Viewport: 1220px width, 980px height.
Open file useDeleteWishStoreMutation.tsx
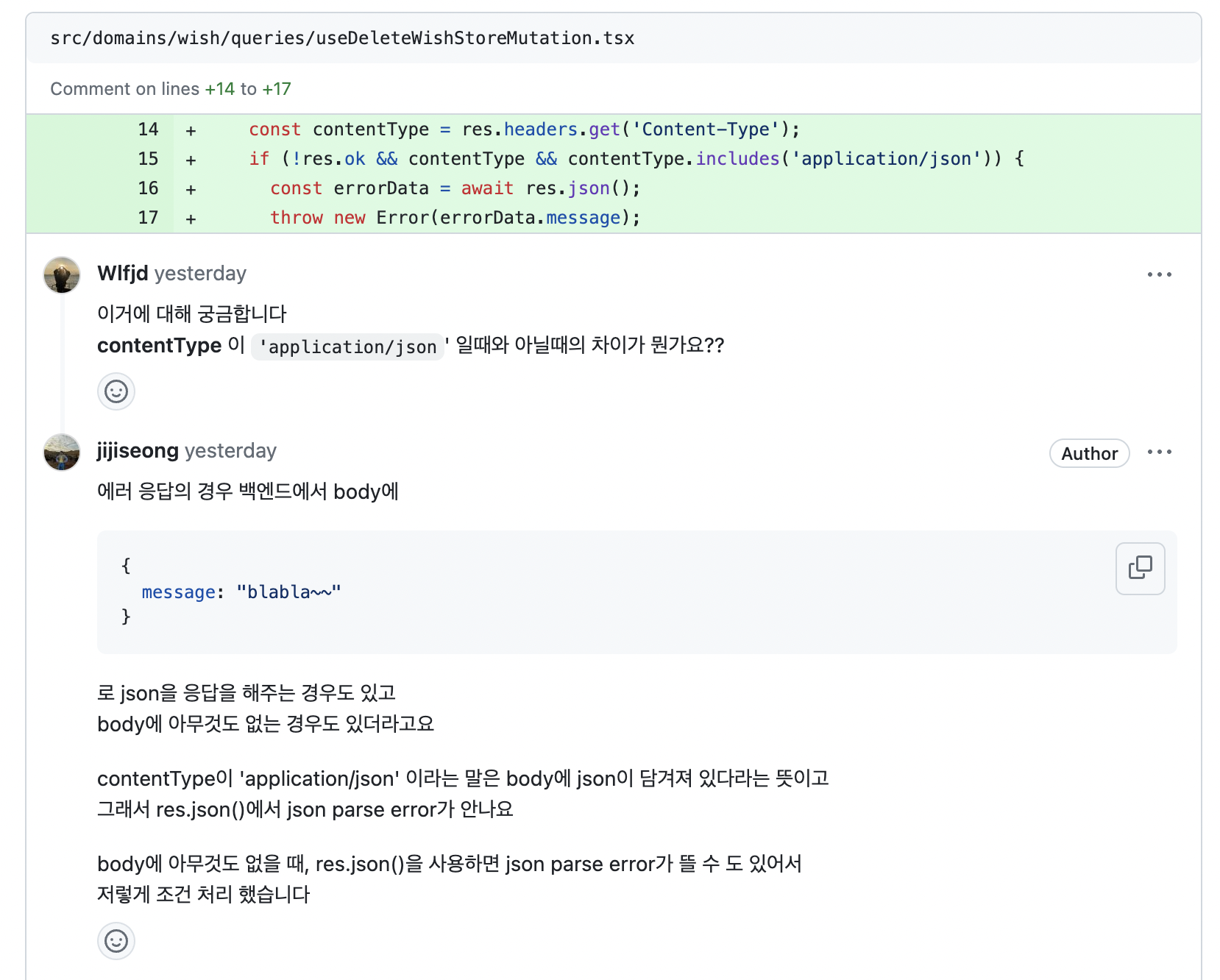pos(342,38)
